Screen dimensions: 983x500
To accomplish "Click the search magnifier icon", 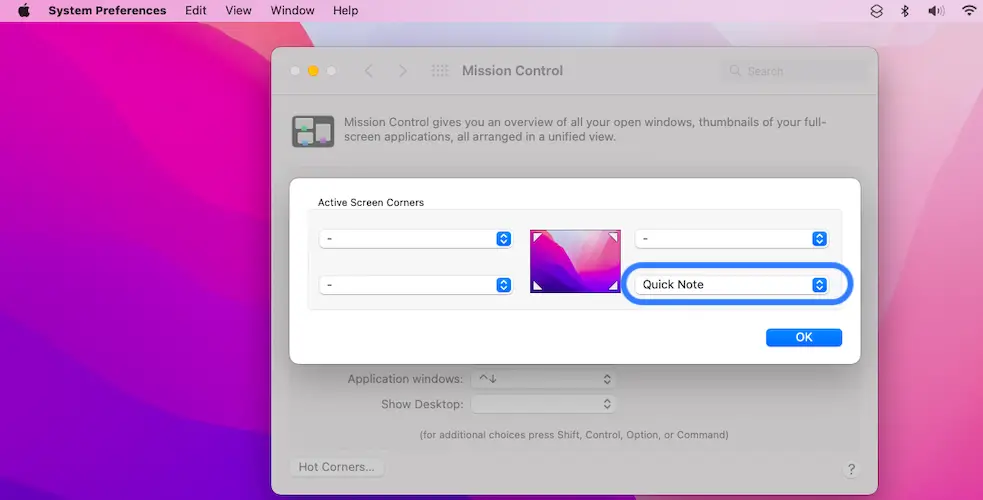I will 735,71.
